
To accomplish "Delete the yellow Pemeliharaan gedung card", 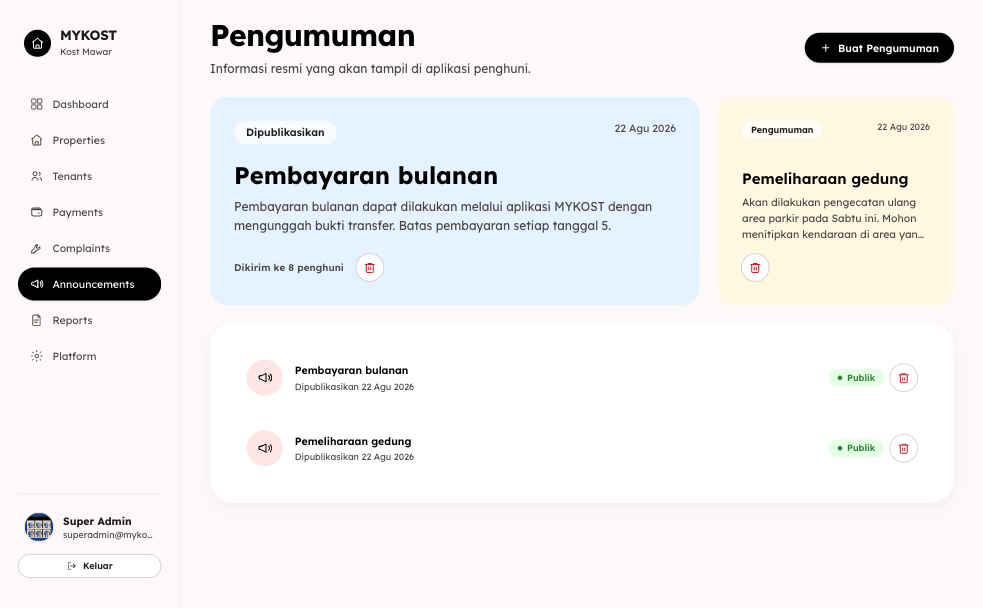I will (x=755, y=268).
